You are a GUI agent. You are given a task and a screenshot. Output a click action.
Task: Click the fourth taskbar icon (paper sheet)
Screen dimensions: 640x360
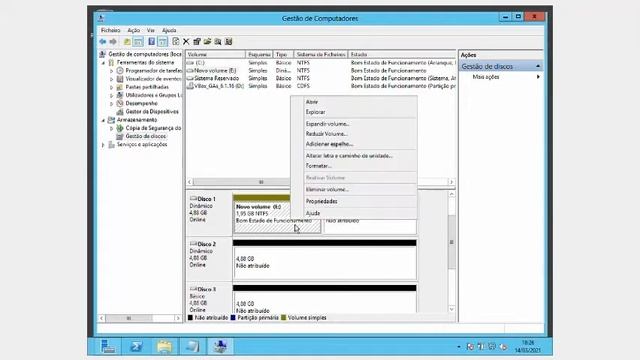click(x=192, y=346)
